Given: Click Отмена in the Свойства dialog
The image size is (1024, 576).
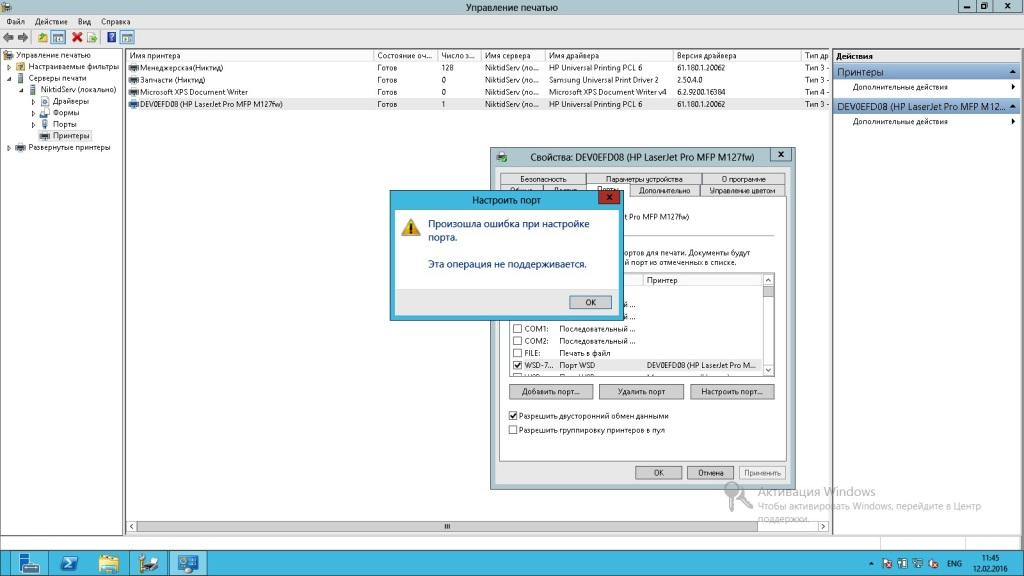Looking at the screenshot, I should point(710,473).
